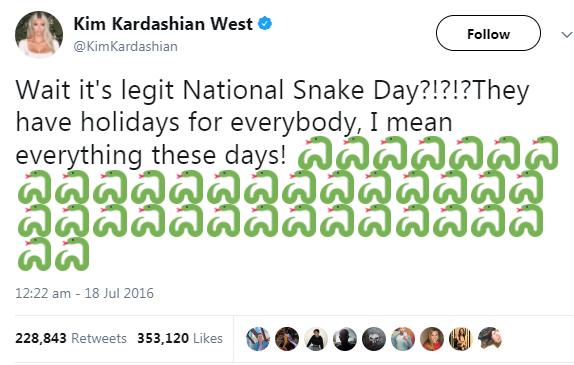The width and height of the screenshot is (574, 365).
Task: Click liker avatar with blue jacket person
Action: pyautogui.click(x=258, y=339)
